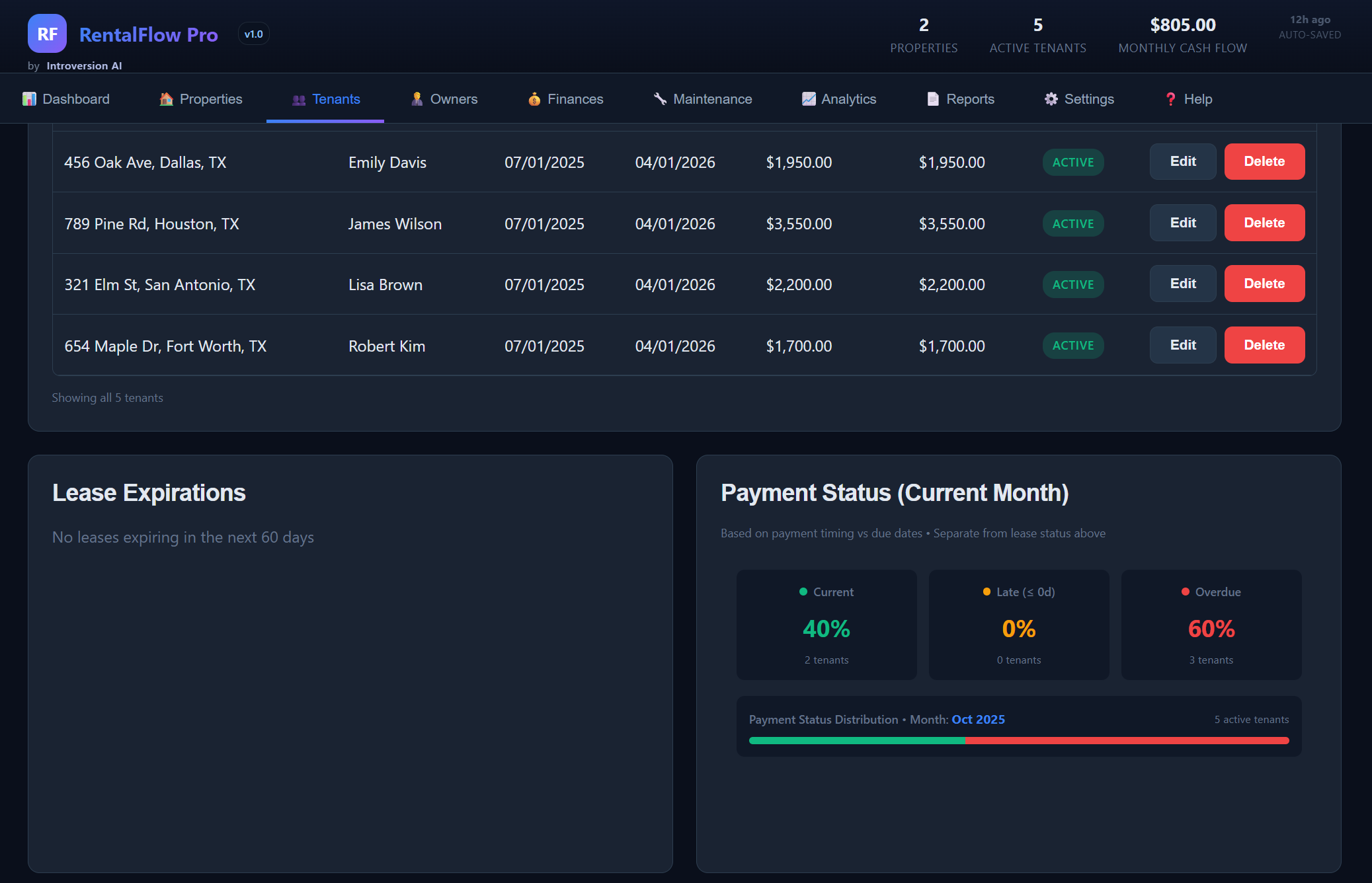Toggle Emily Davis's ACTIVE status badge

pyautogui.click(x=1072, y=162)
